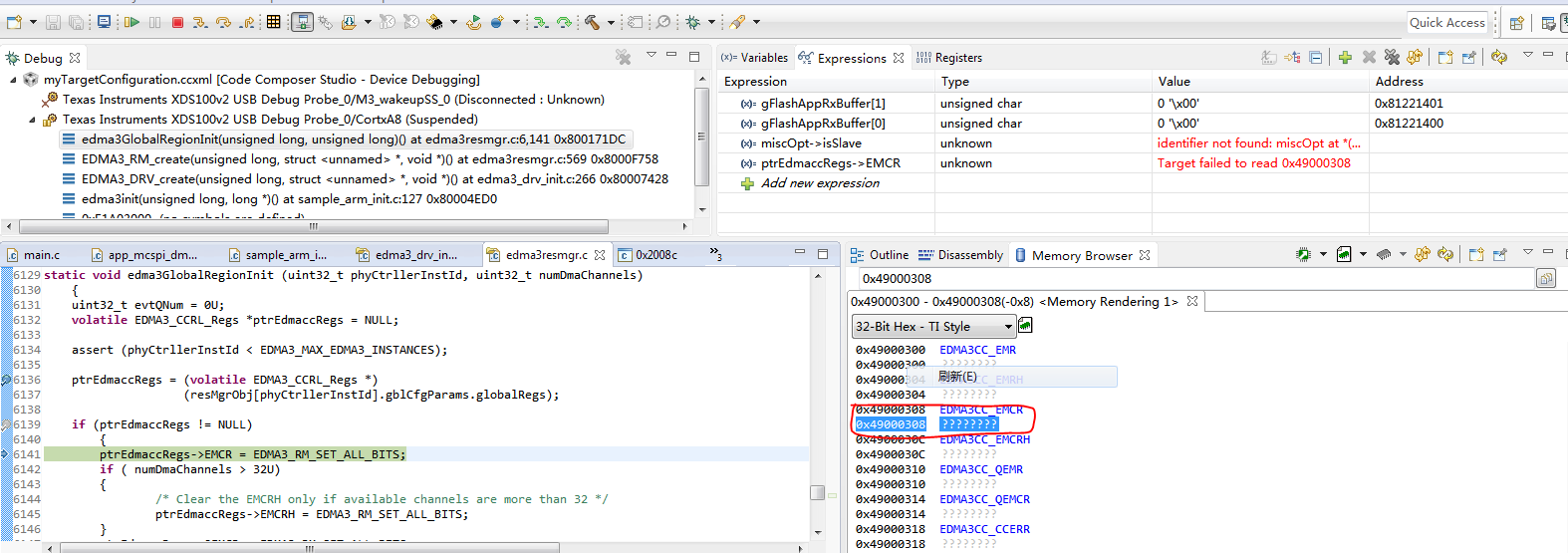Close the edma3resmgr.c editor tab

pyautogui.click(x=600, y=255)
